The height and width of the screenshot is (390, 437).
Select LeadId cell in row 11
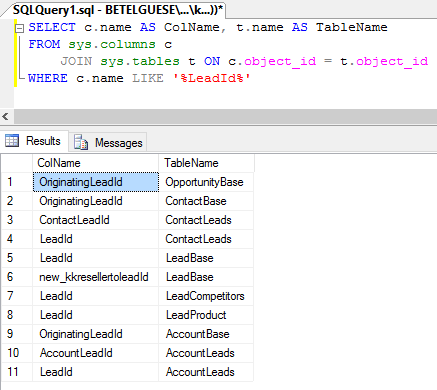96,372
